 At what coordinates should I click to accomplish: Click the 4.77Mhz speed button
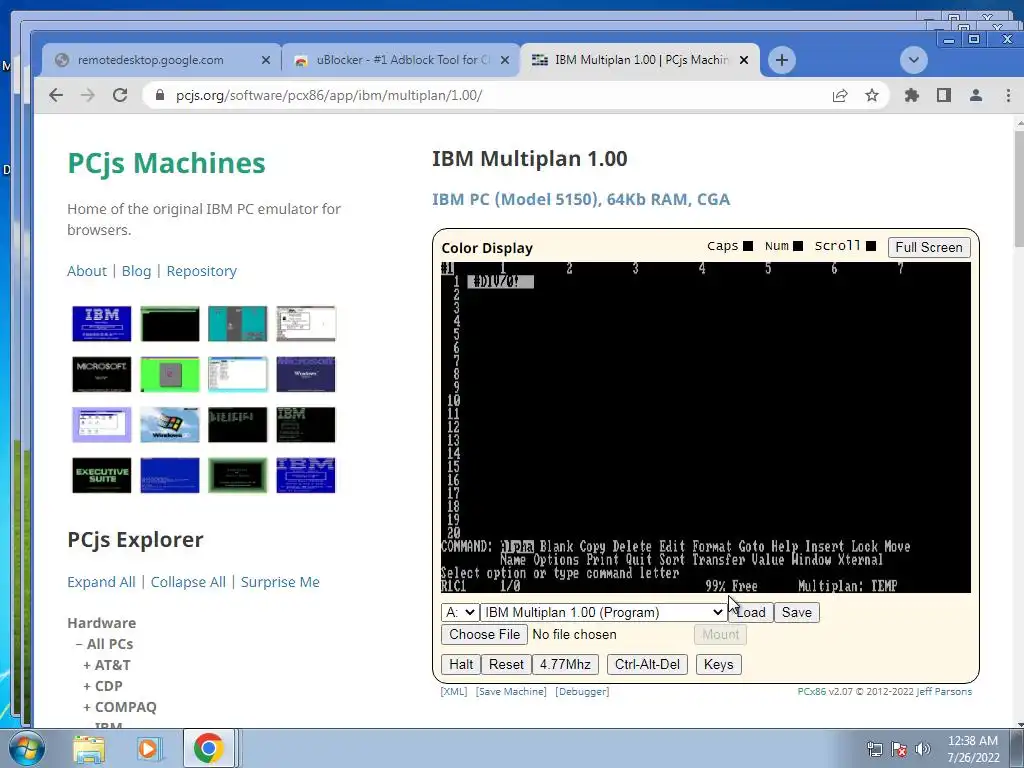click(566, 665)
